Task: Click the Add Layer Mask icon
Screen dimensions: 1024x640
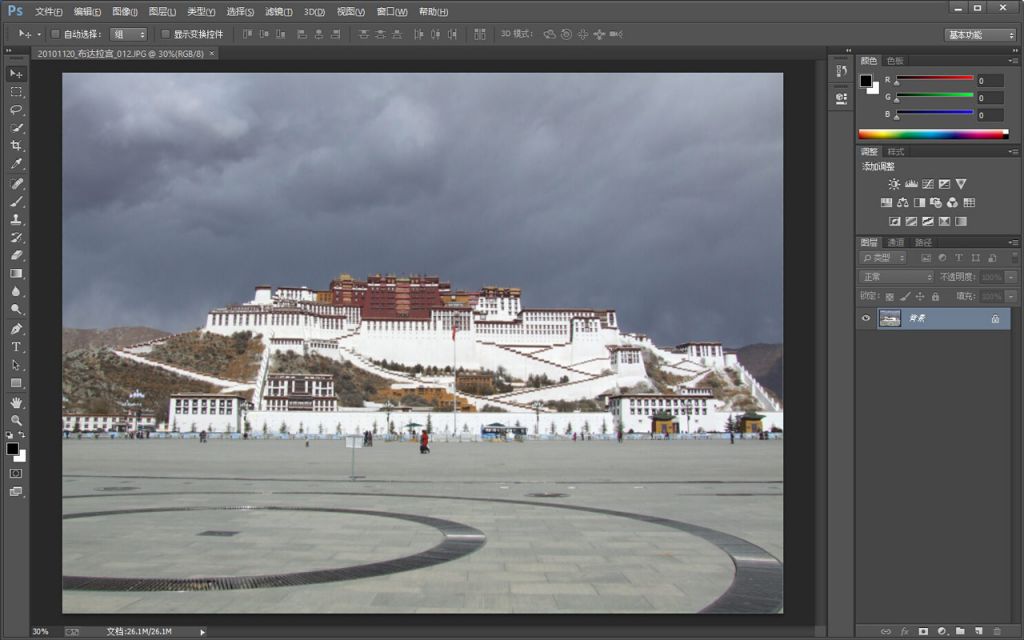Action: [x=924, y=630]
